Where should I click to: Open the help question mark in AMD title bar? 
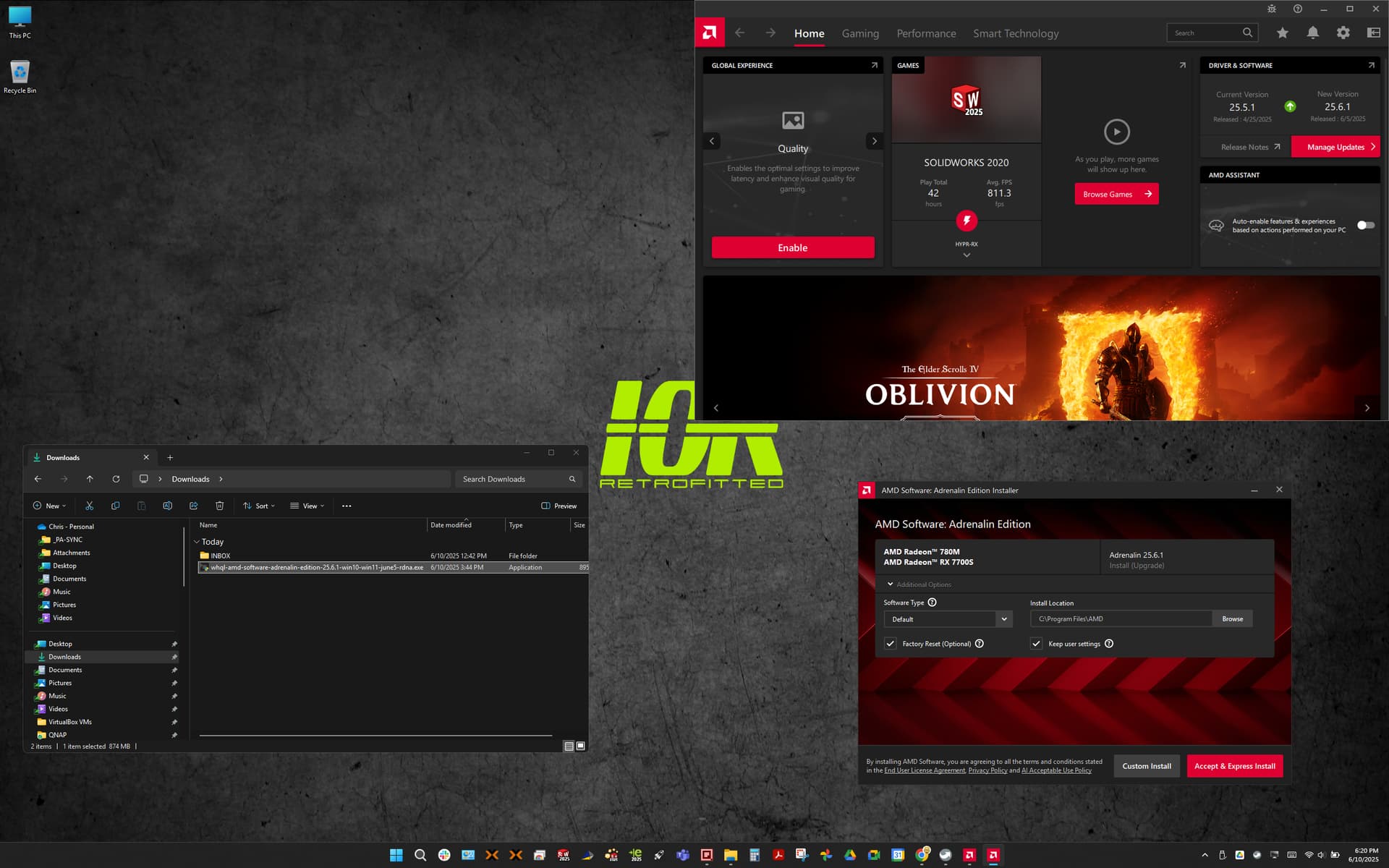coord(1298,9)
